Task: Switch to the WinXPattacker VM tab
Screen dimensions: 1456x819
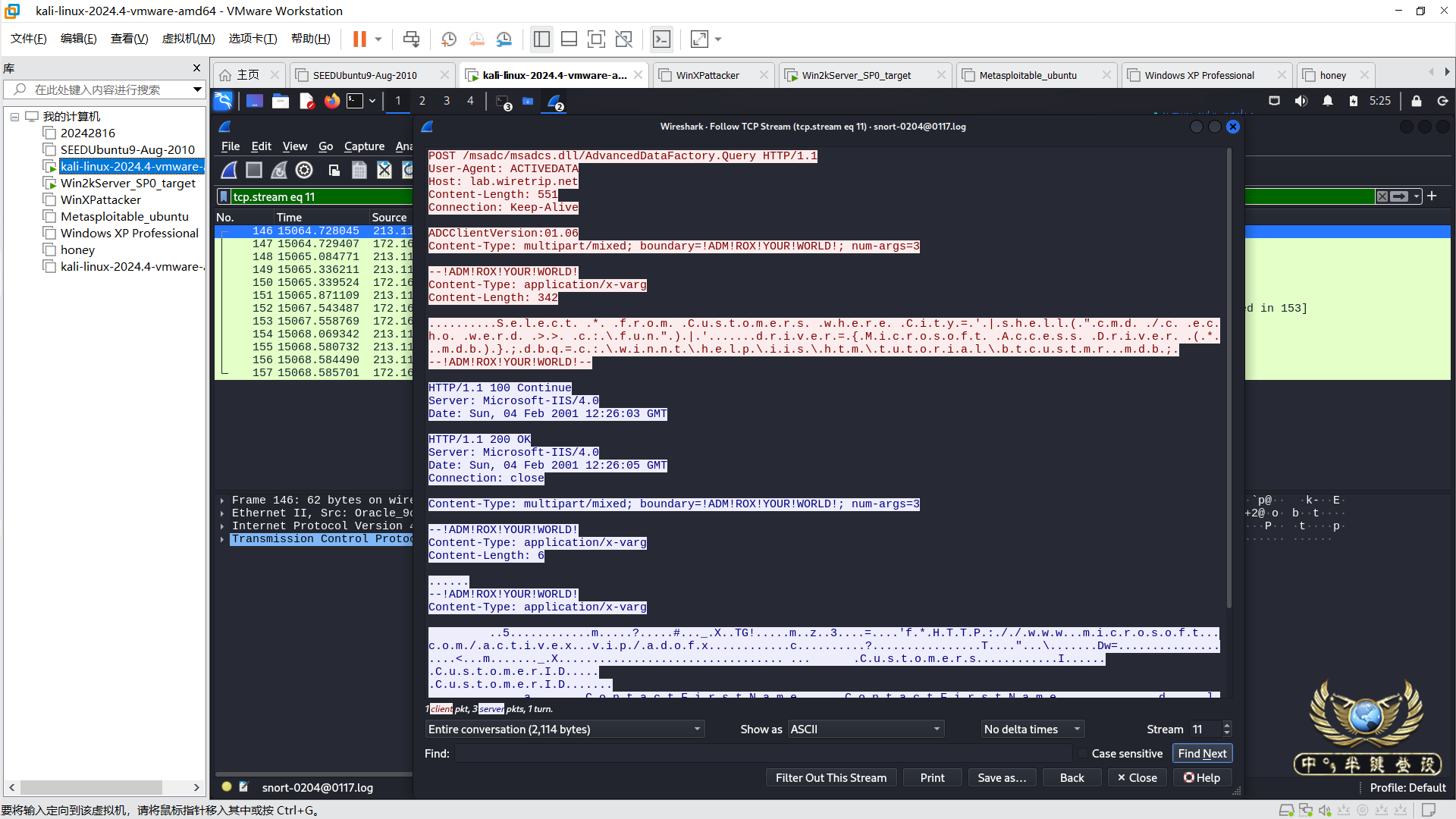Action: (707, 75)
